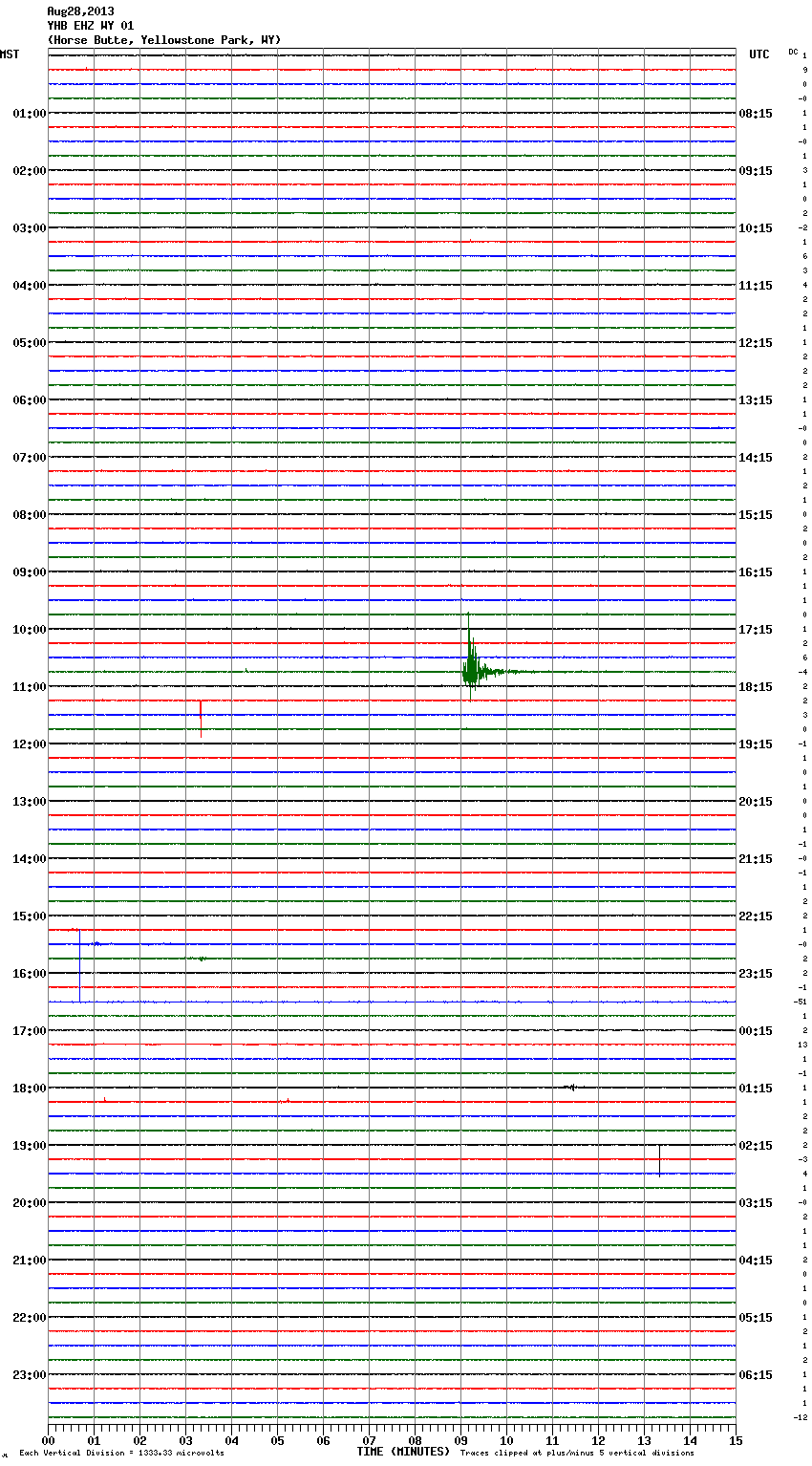Select the "10:00" MST time label
Image resolution: width=812 pixels, height=1466 pixels.
pos(30,630)
